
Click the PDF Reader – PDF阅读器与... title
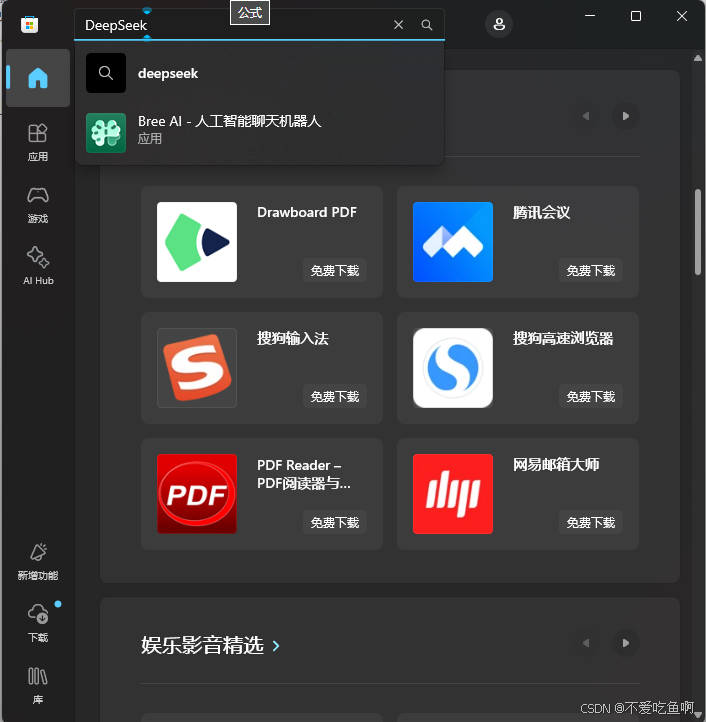coord(303,474)
